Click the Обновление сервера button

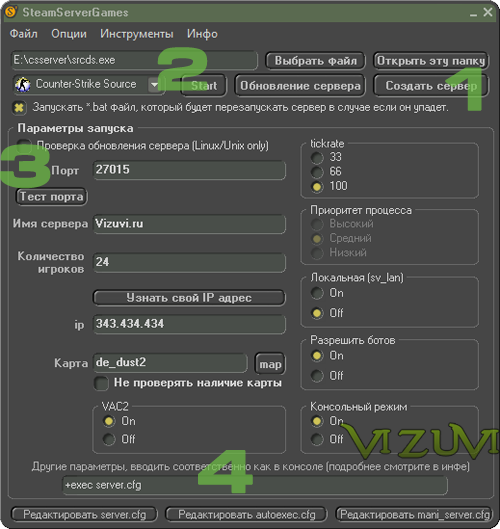coord(300,86)
